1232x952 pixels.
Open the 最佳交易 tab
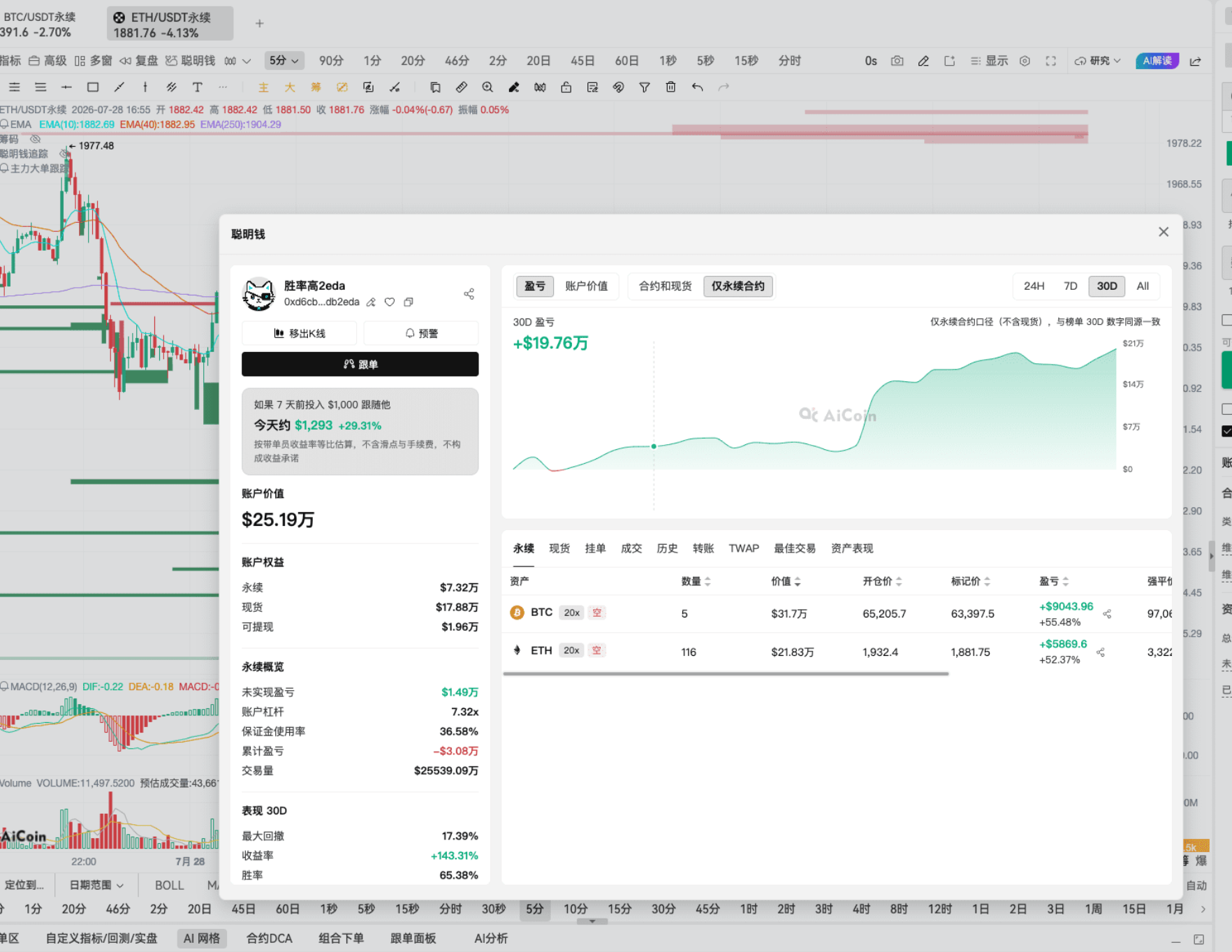click(795, 548)
